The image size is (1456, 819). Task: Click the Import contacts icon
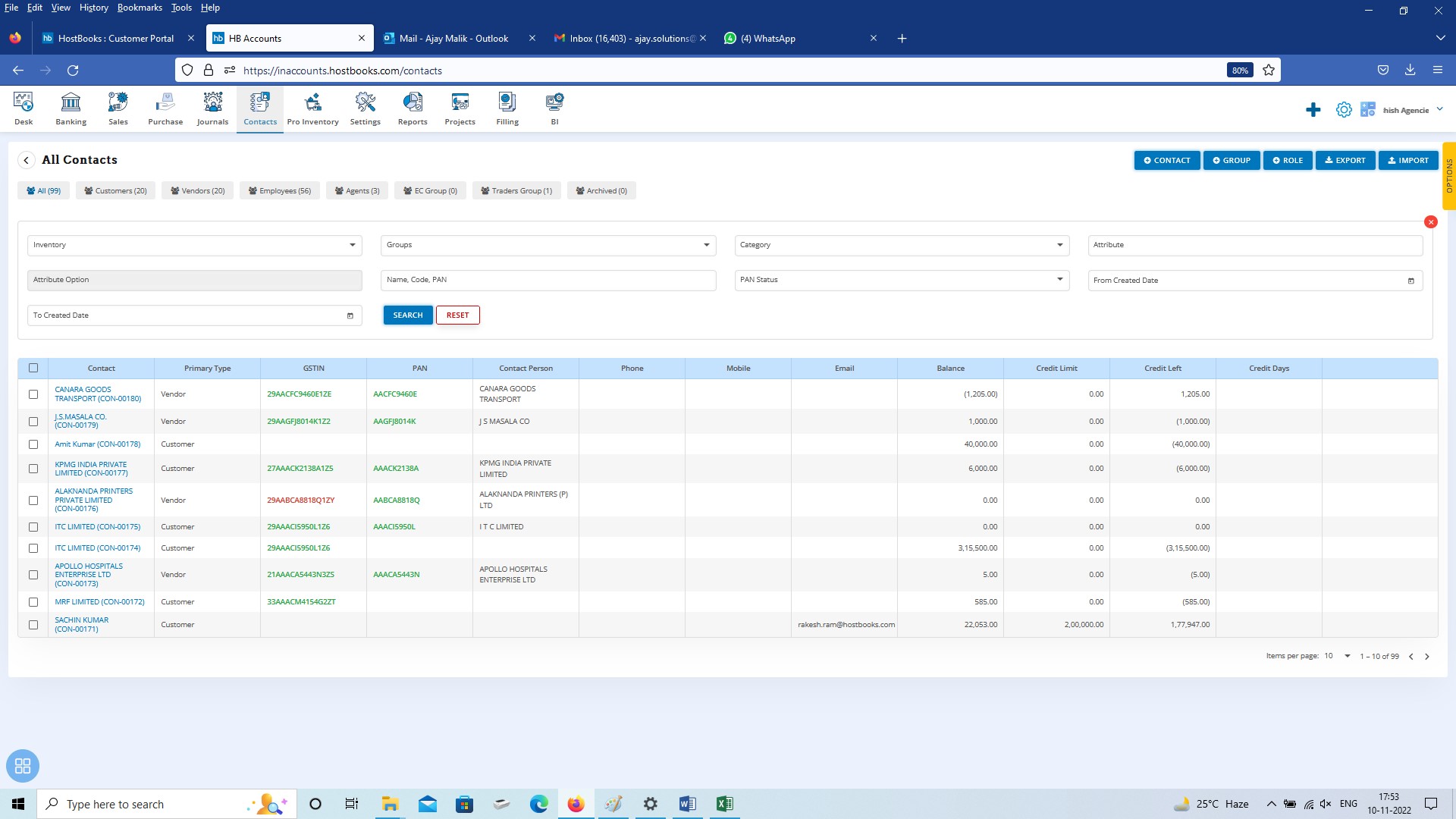[x=1407, y=160]
